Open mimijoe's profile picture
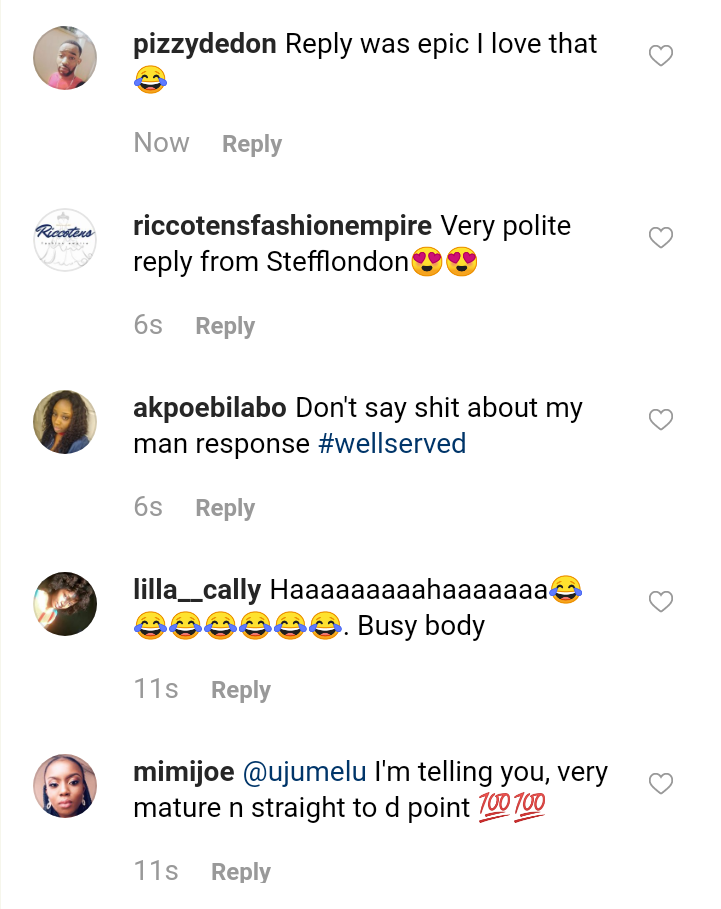 point(65,786)
